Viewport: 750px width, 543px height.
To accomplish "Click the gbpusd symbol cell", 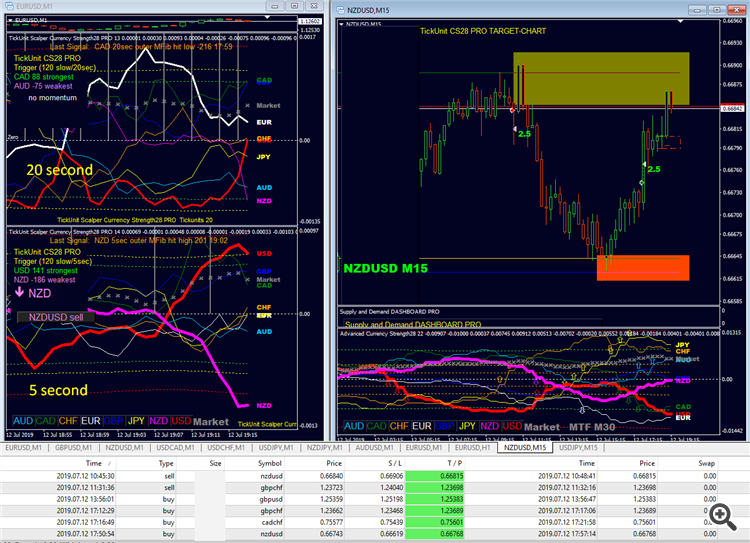I will (271, 499).
